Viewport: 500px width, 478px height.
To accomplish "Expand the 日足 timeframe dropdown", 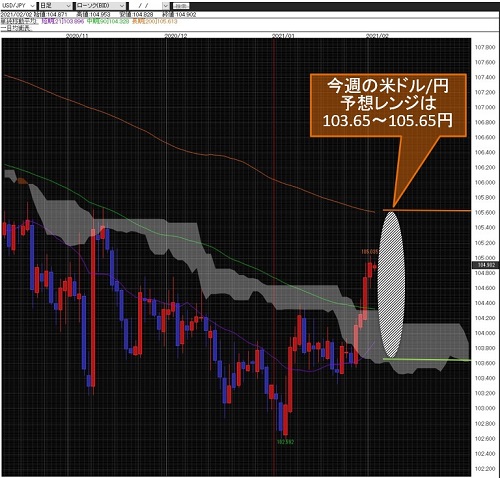I will click(55, 6).
